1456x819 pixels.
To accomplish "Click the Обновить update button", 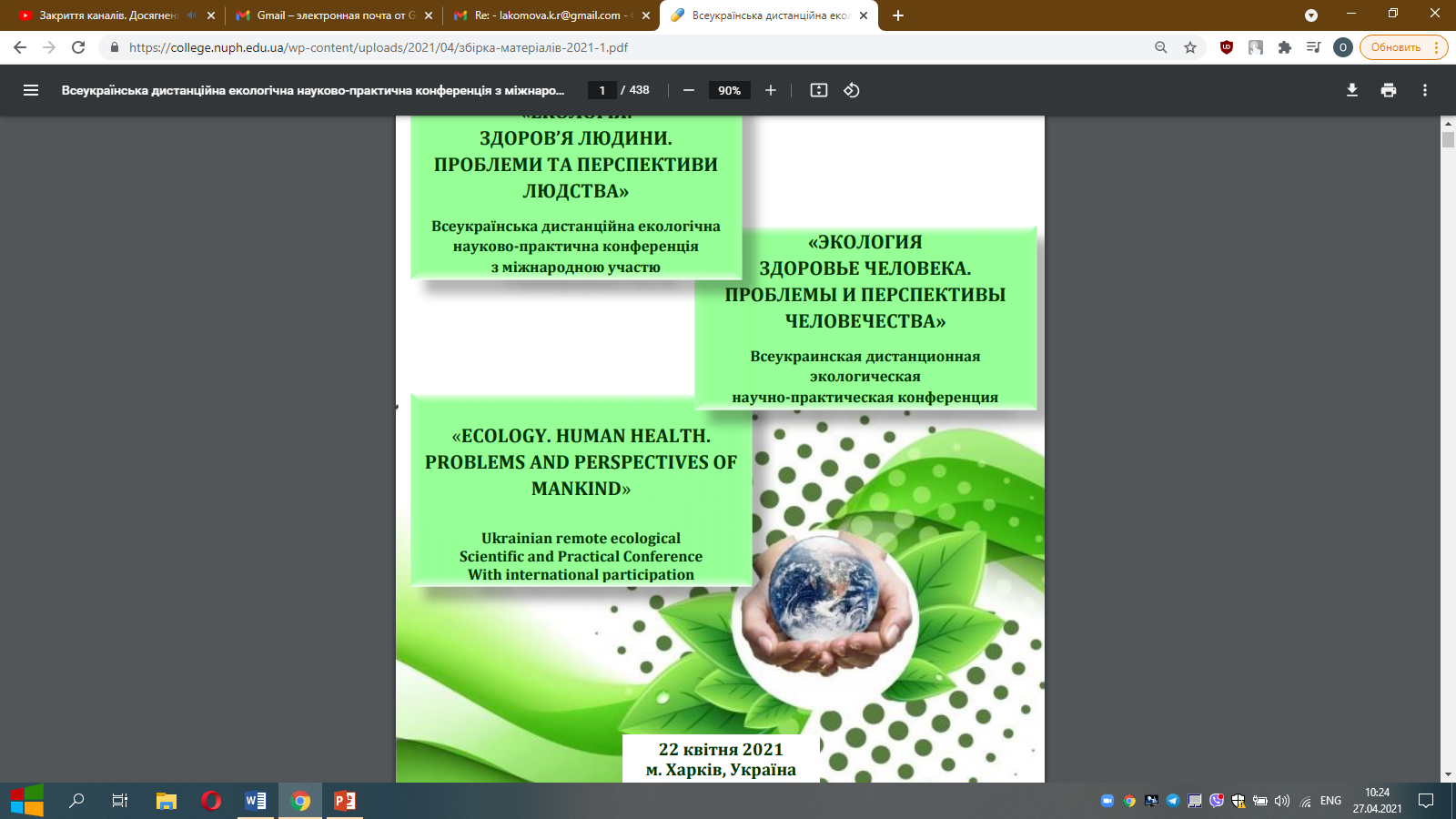I will (1395, 47).
